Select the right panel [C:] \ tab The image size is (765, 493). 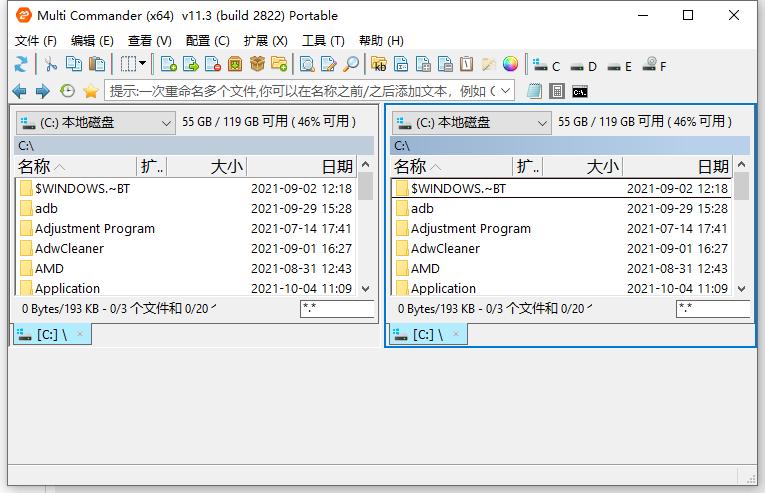[x=428, y=334]
